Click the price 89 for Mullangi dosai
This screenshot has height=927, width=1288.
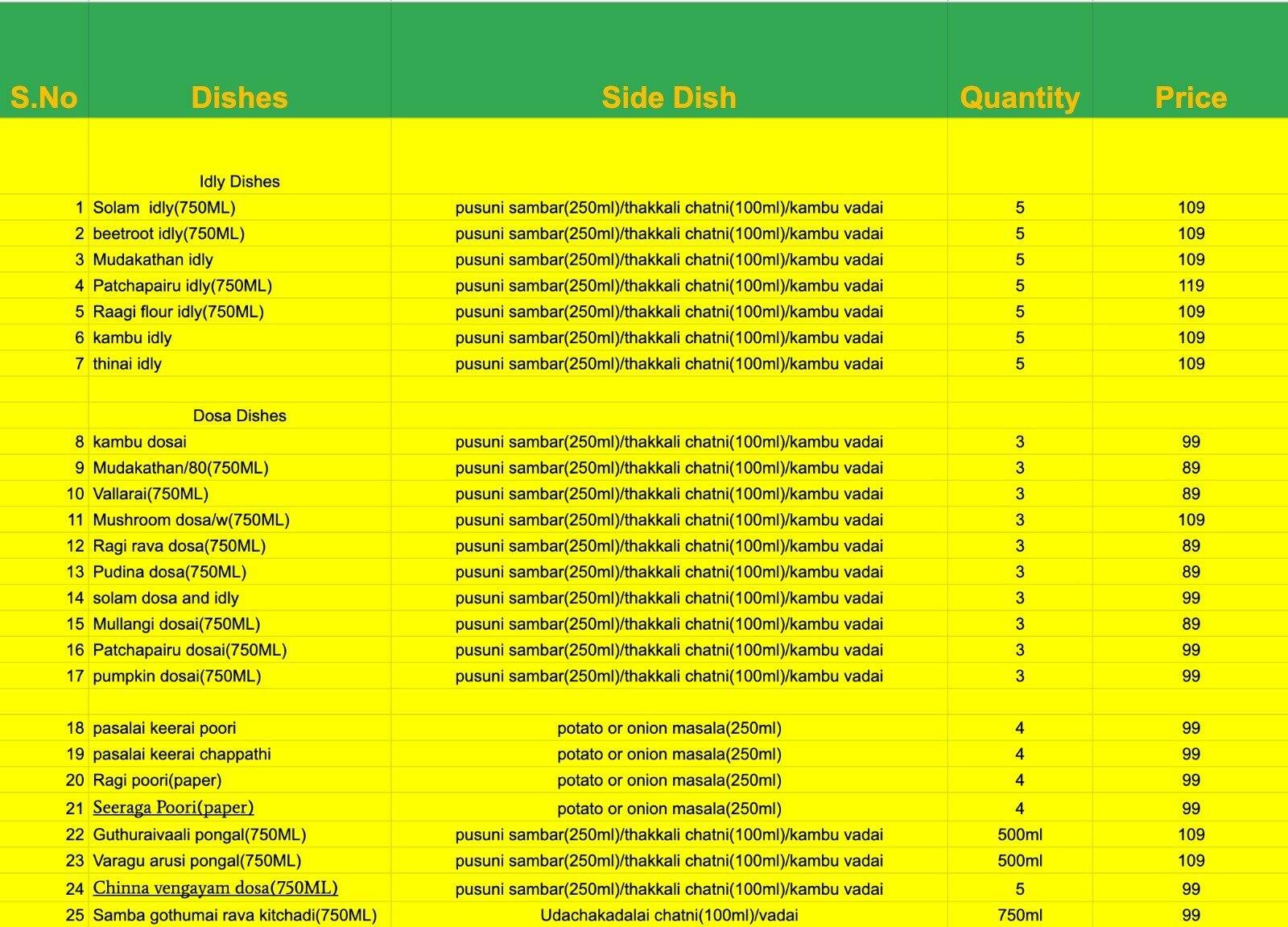tap(1191, 624)
